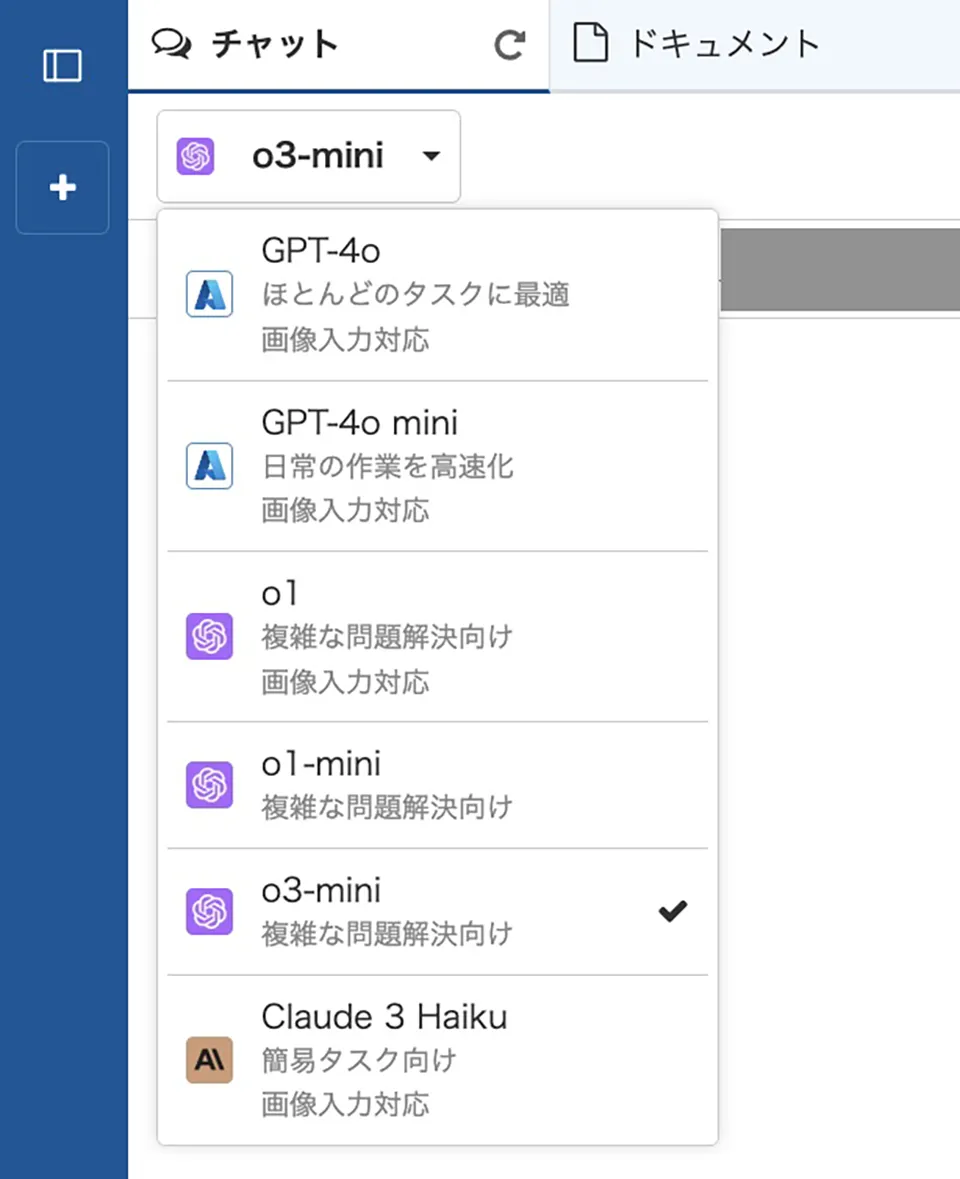Viewport: 960px width, 1179px height.
Task: Click 画像入力対応 under Claude 3 Haiku
Action: (x=345, y=1104)
